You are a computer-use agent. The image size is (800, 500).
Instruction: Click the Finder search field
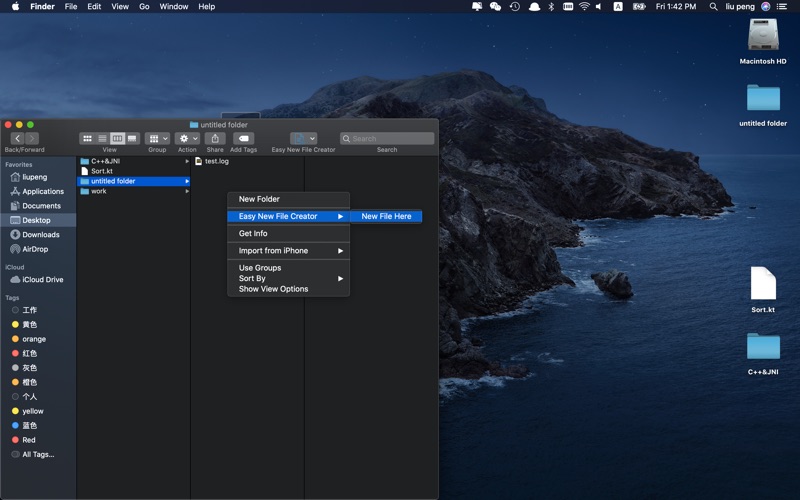click(x=387, y=138)
